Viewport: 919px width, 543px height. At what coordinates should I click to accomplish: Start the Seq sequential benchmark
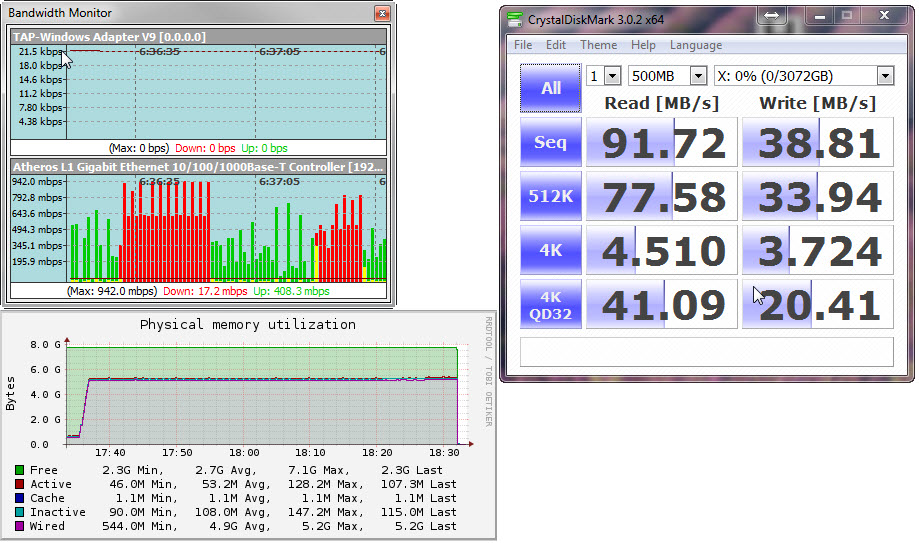point(550,142)
